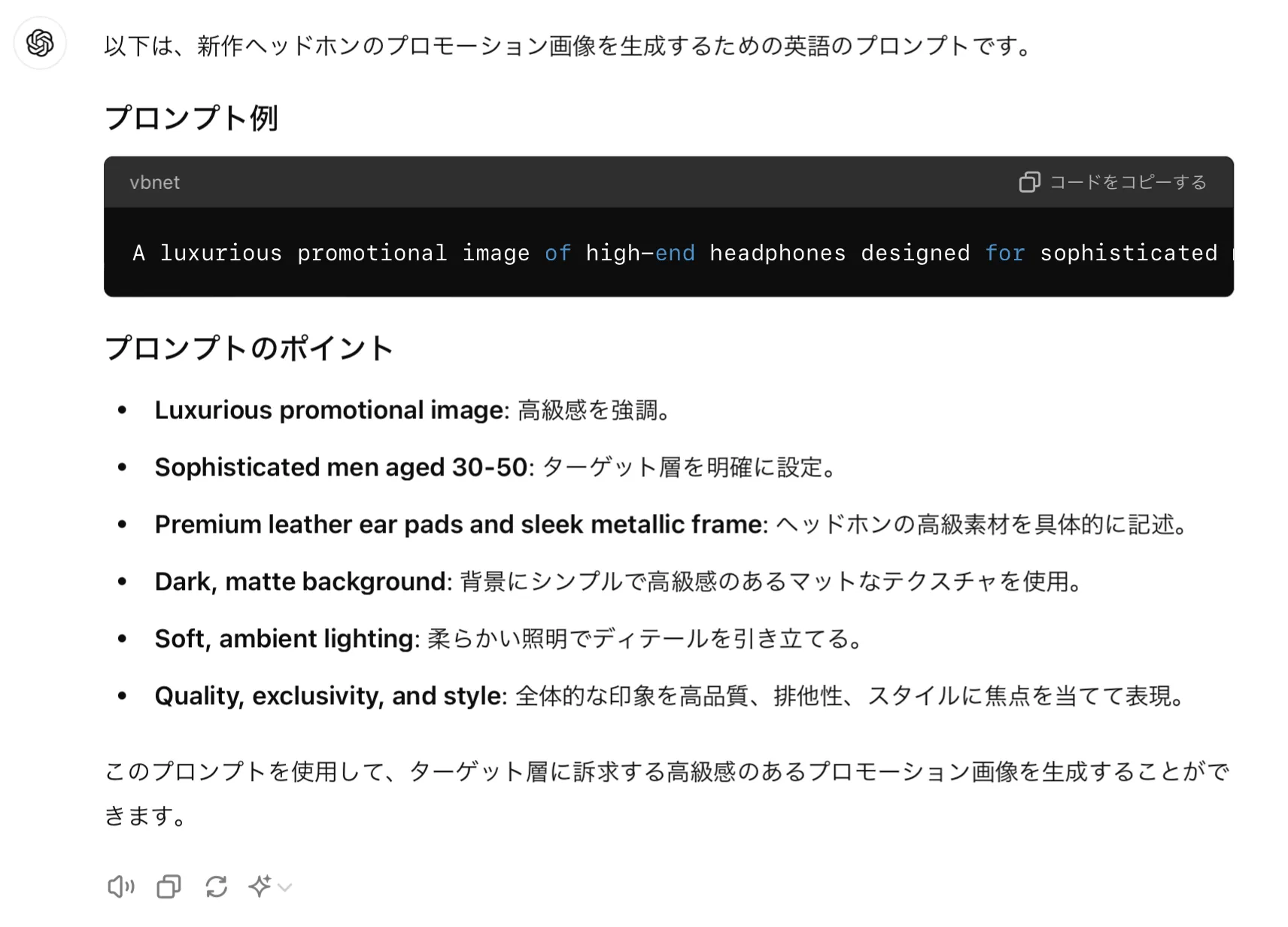
Task: Click the copy icon in the code block header
Action: 1029,182
